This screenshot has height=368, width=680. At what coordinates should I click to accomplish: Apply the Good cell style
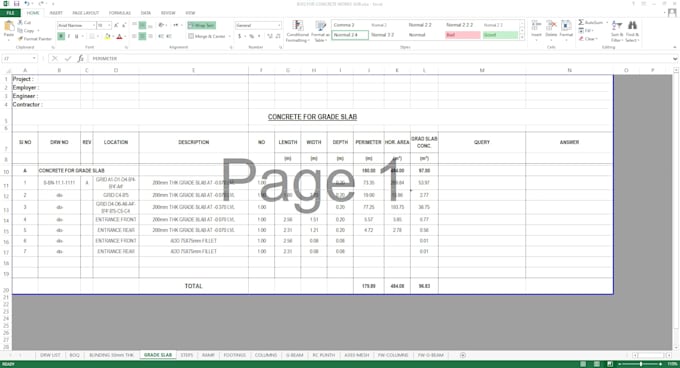click(500, 35)
